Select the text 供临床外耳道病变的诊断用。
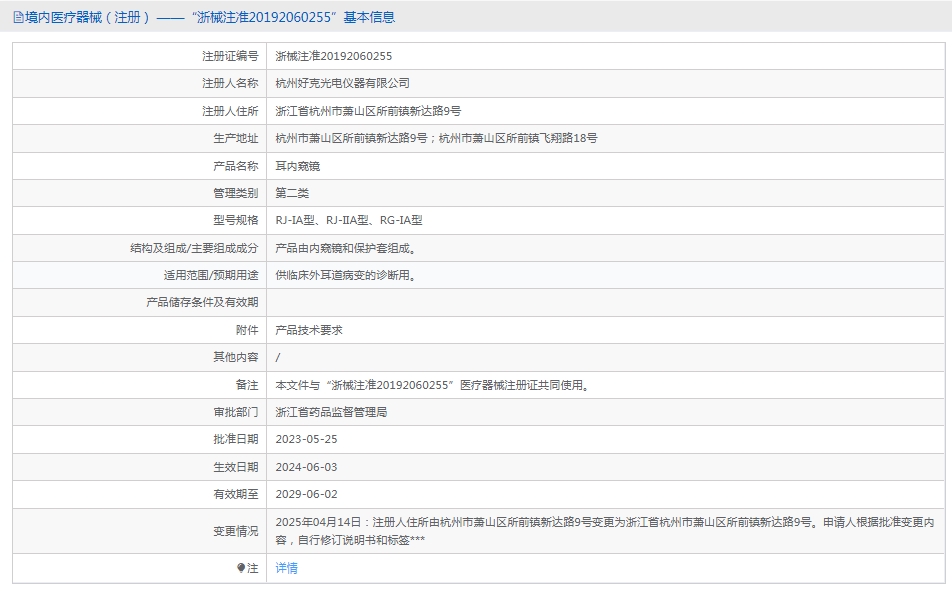This screenshot has height=591, width=952. tap(346, 275)
